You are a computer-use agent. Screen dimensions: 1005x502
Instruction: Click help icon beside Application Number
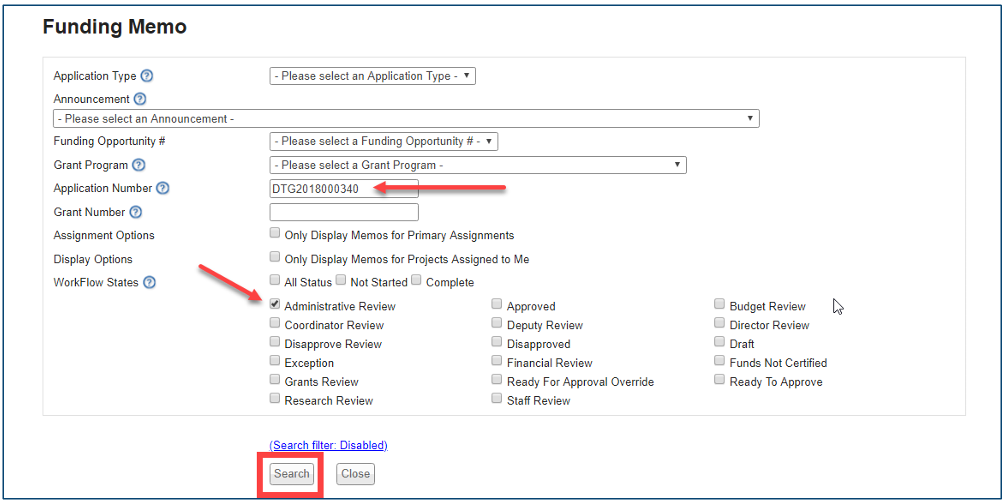tap(163, 188)
